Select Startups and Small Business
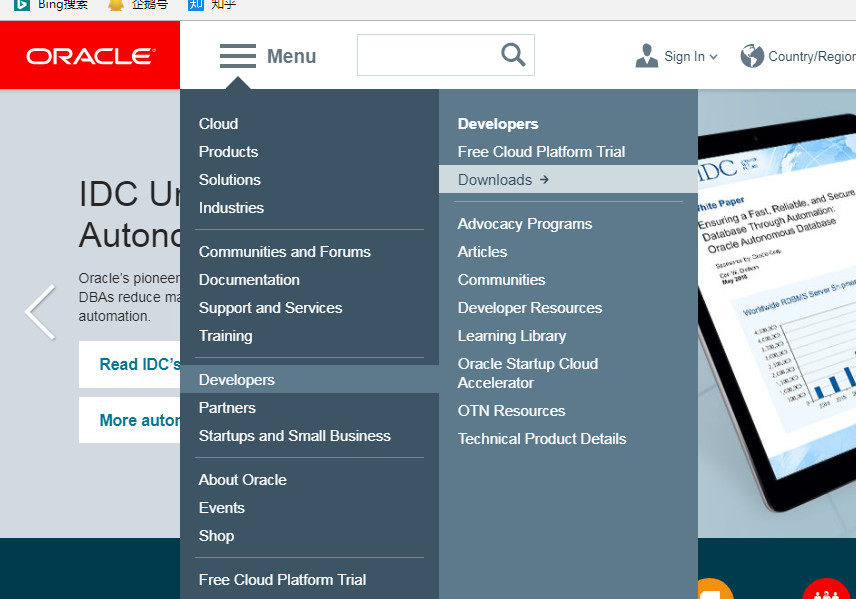The height and width of the screenshot is (599, 856). 295,436
